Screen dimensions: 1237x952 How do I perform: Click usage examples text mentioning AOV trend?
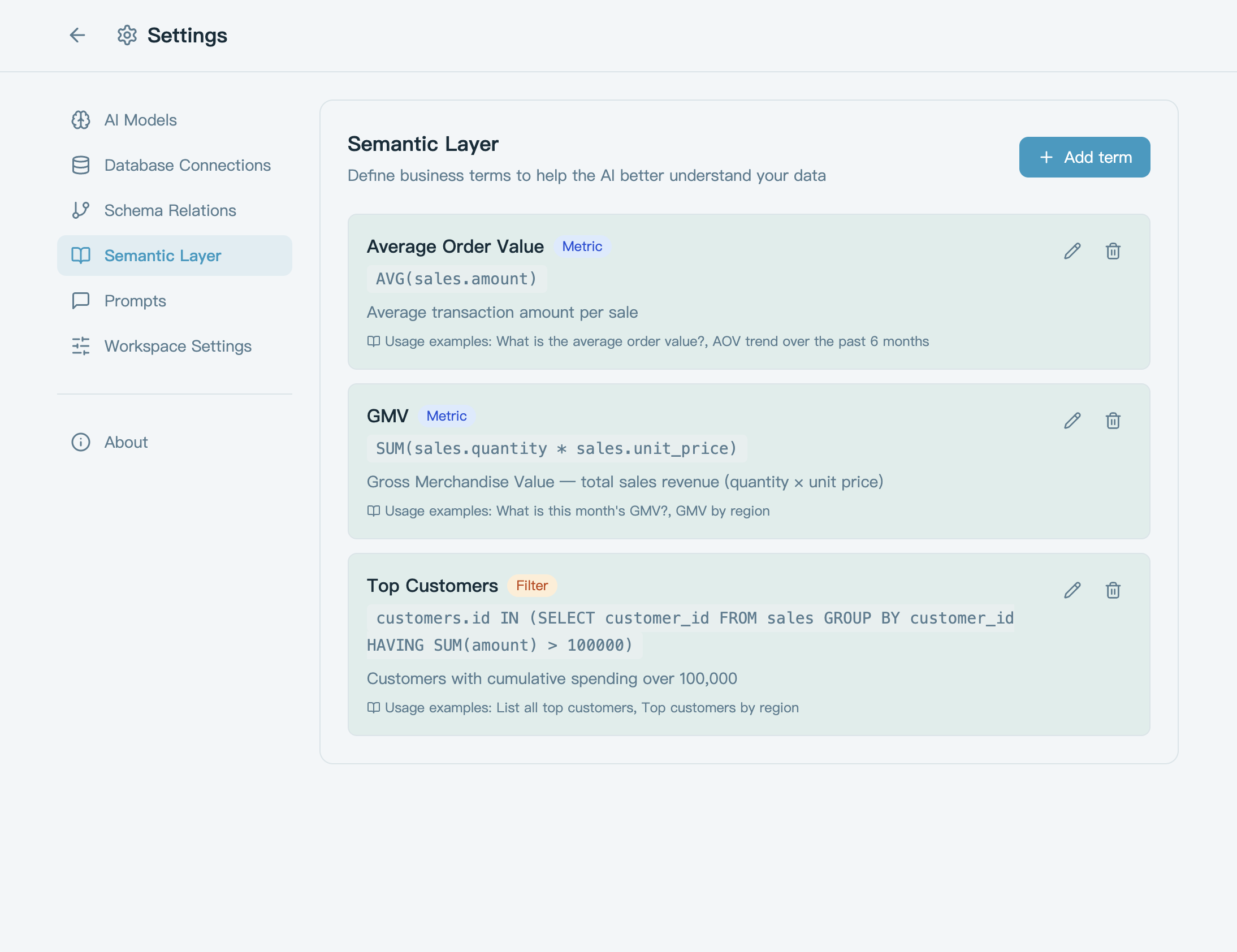click(x=656, y=341)
